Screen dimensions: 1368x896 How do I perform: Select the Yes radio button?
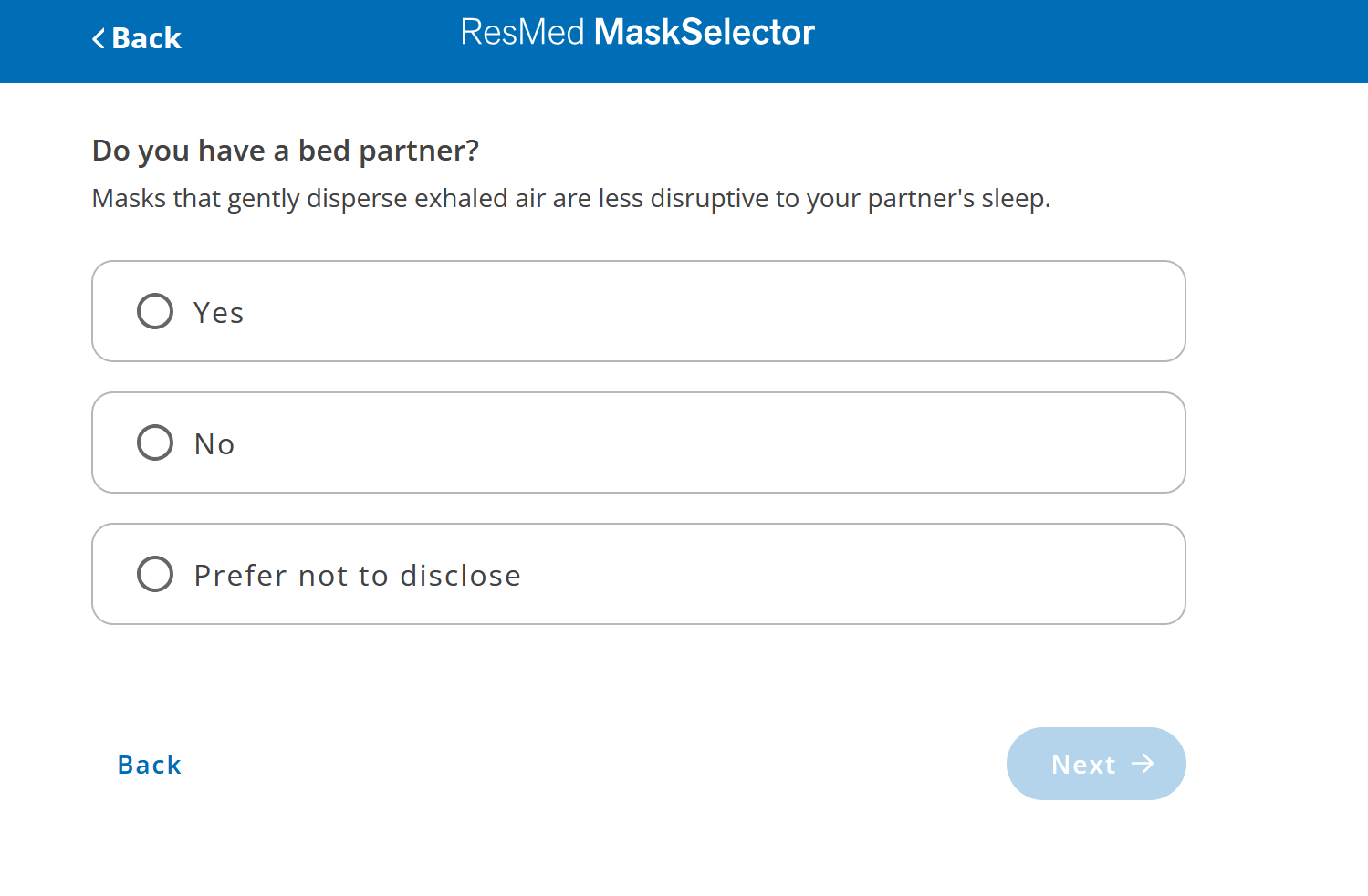point(154,311)
